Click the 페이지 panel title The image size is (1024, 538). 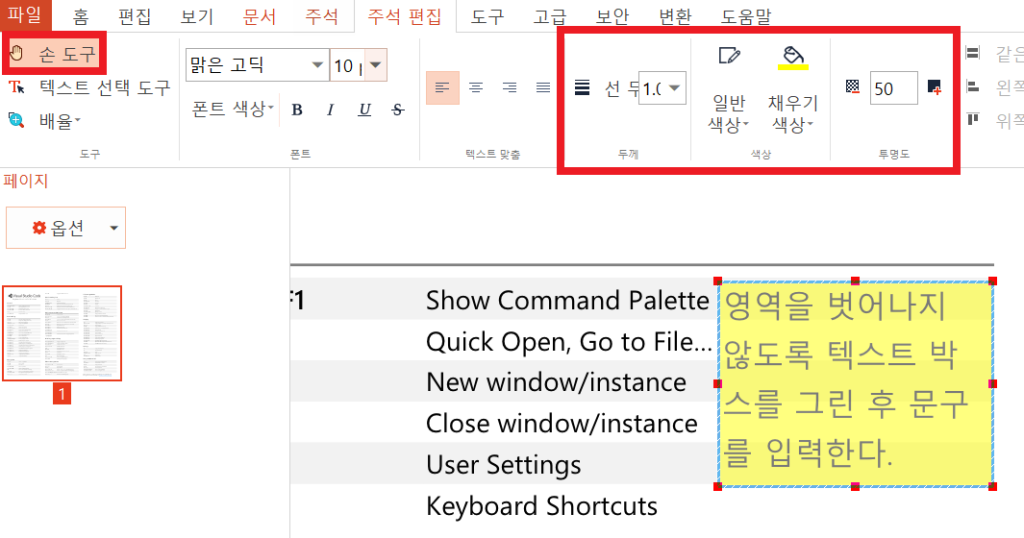tap(25, 181)
